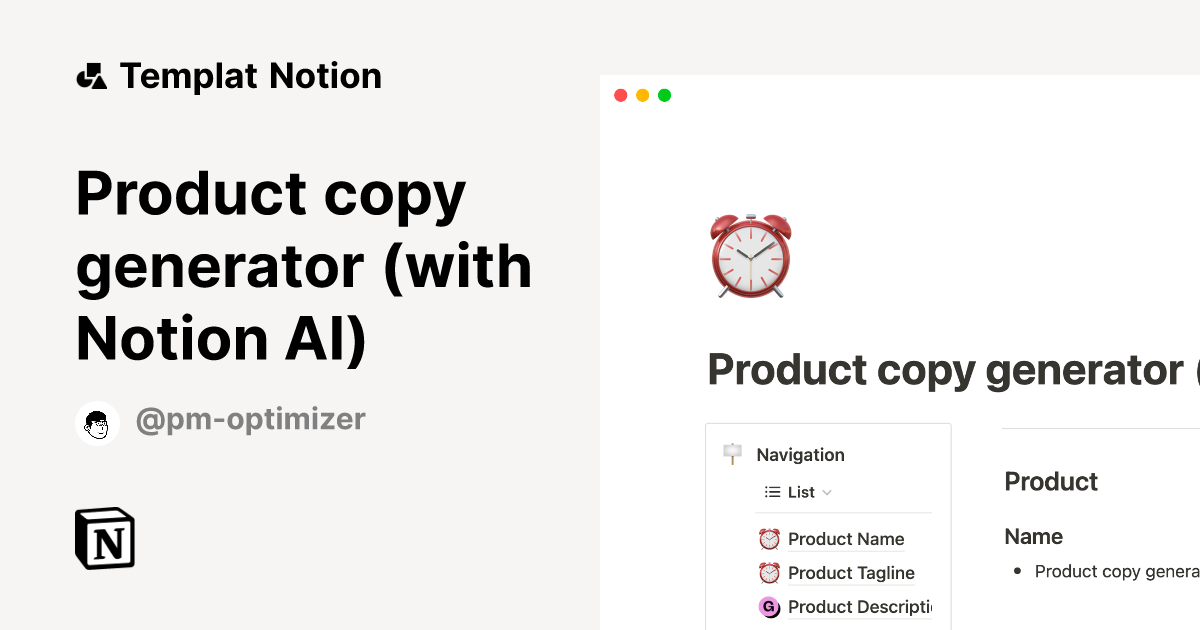The width and height of the screenshot is (1200, 630).
Task: Switch to the List view in Navigation
Action: [x=799, y=492]
